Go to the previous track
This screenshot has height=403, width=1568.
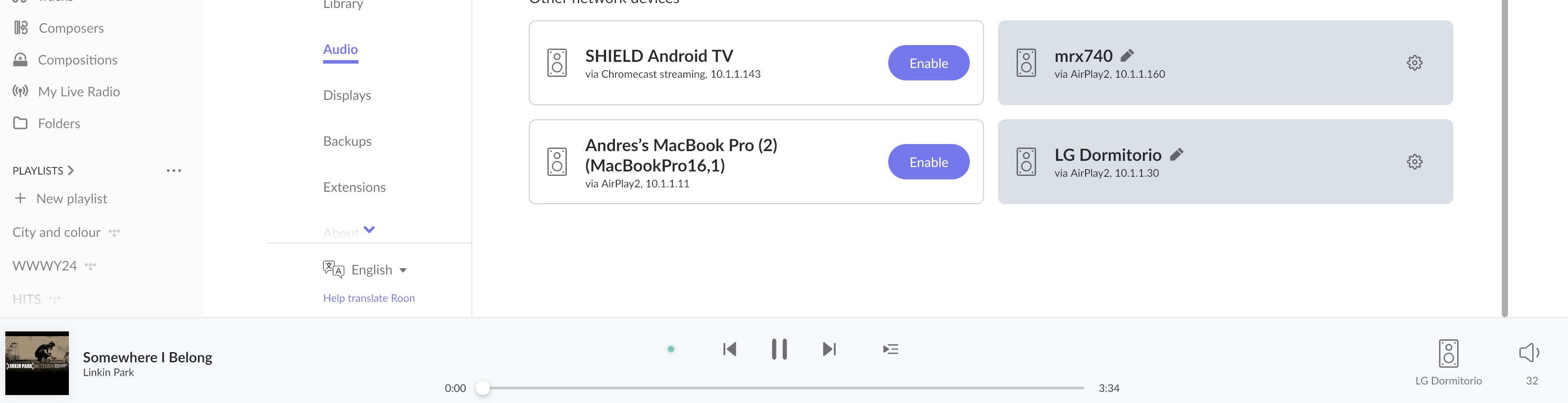click(730, 350)
